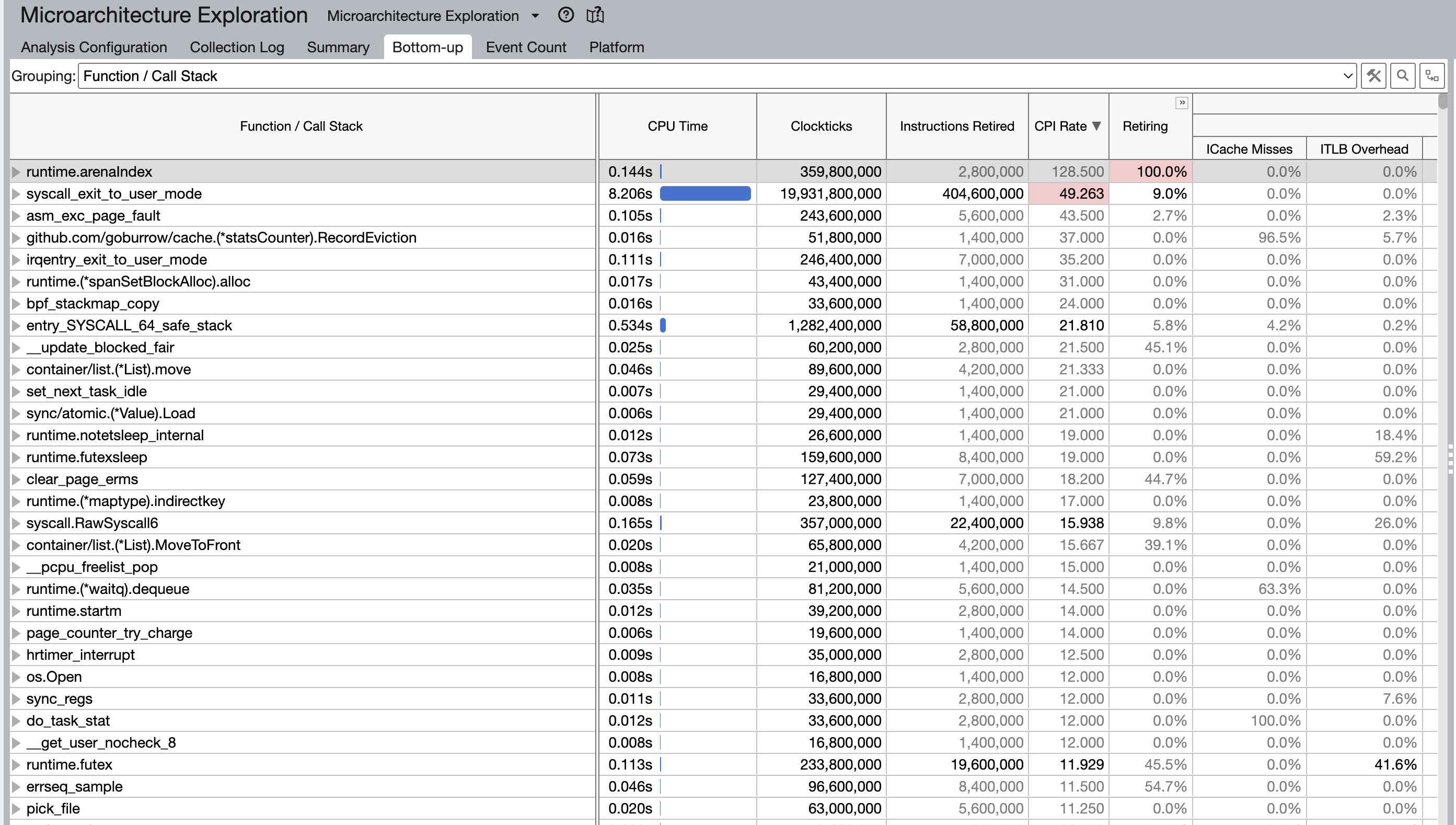This screenshot has width=1456, height=825.
Task: Click the magnifier search icon
Action: click(x=1402, y=76)
